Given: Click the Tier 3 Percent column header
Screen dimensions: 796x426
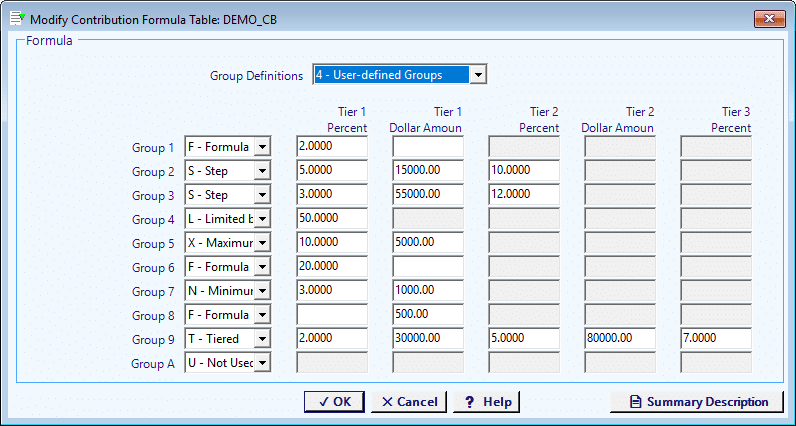Looking at the screenshot, I should (731, 120).
